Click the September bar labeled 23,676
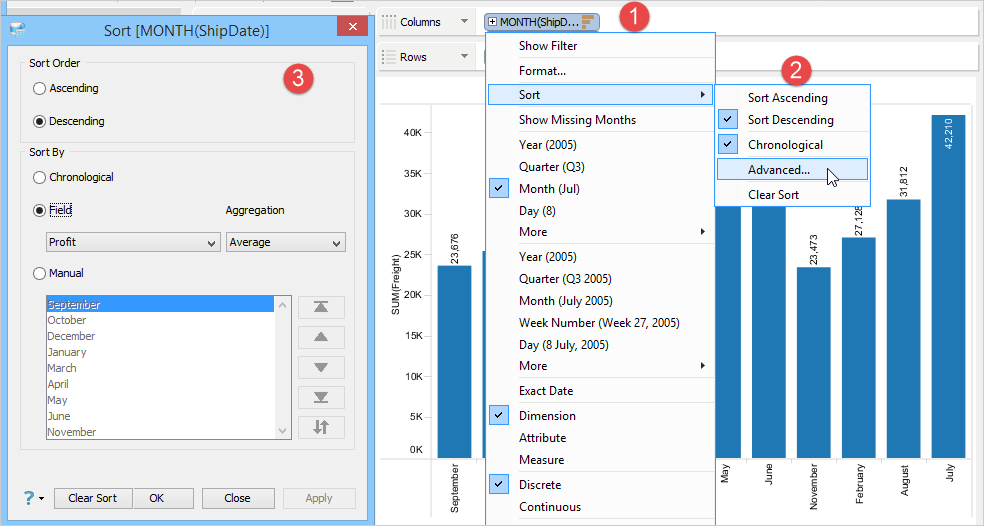This screenshot has height=526, width=984. (454, 362)
